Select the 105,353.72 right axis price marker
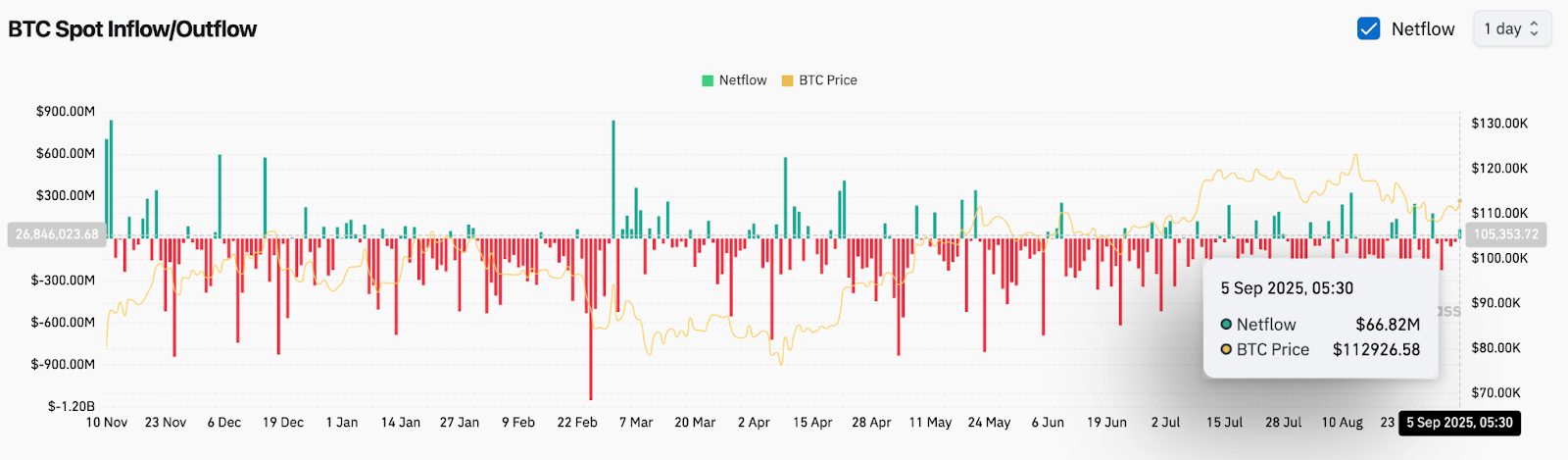The image size is (1568, 460). 1506,234
